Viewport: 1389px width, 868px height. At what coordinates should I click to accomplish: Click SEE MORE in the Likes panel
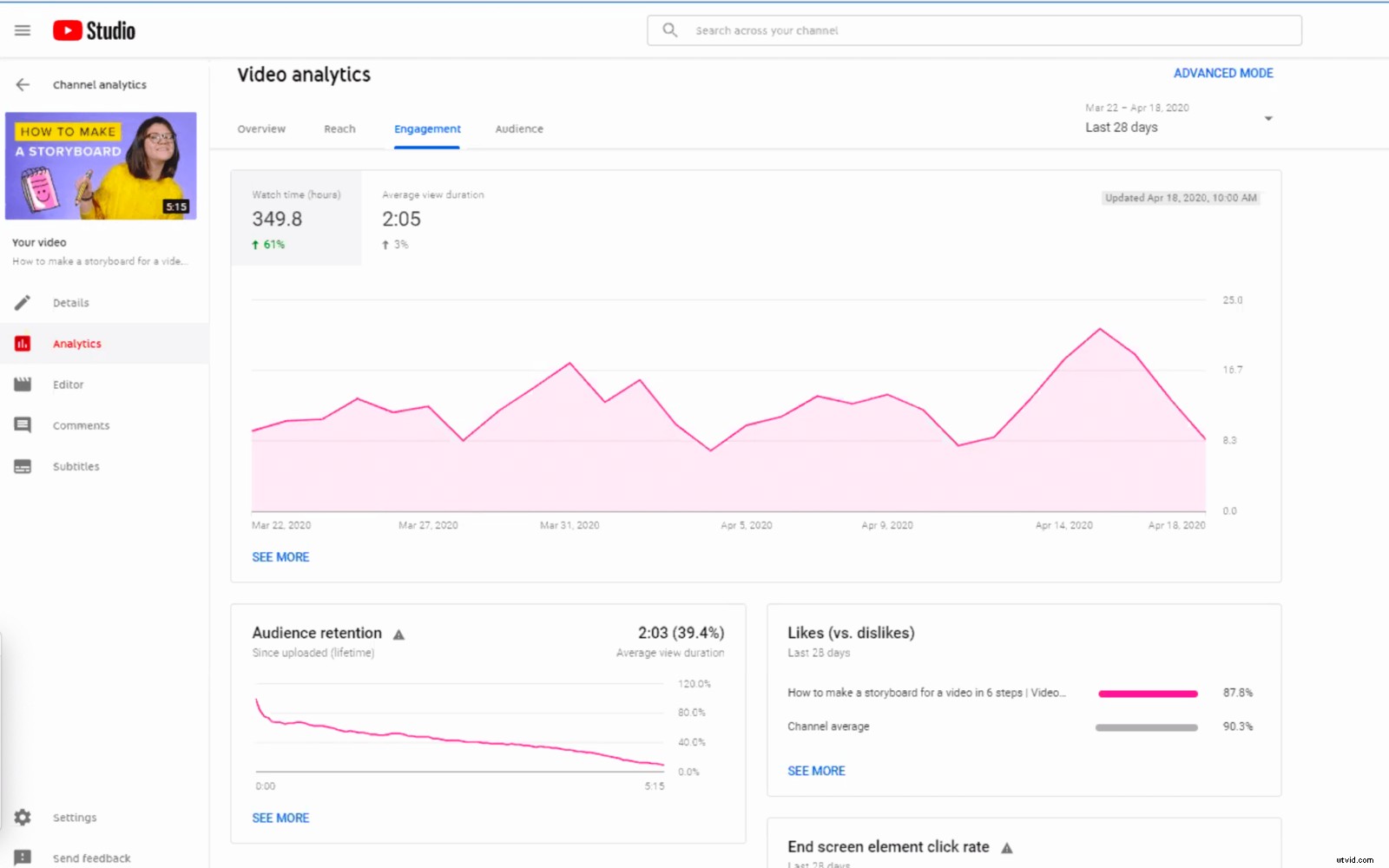(816, 770)
